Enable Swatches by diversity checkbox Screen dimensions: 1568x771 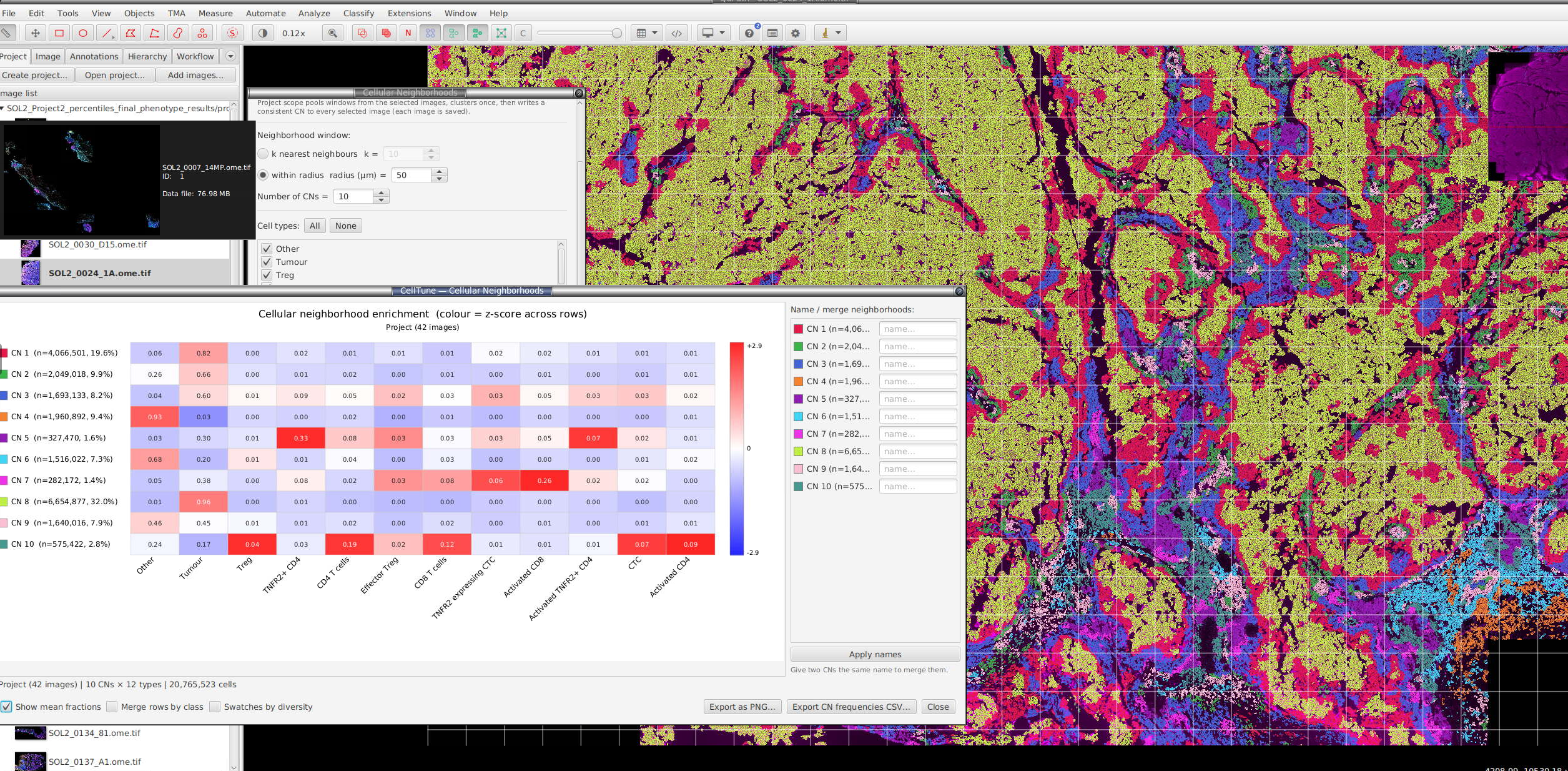click(215, 707)
